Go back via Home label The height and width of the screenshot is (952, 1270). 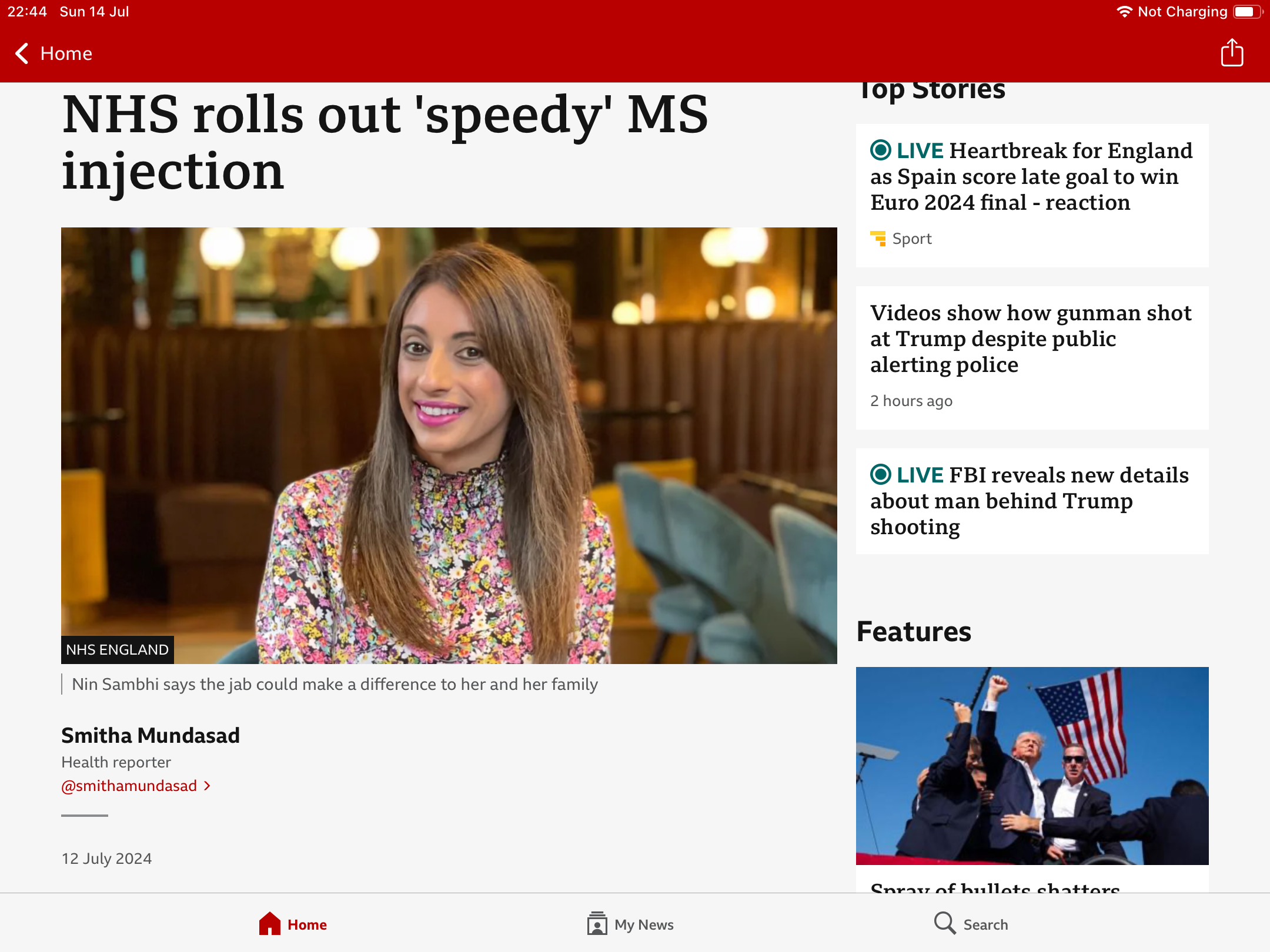(66, 53)
